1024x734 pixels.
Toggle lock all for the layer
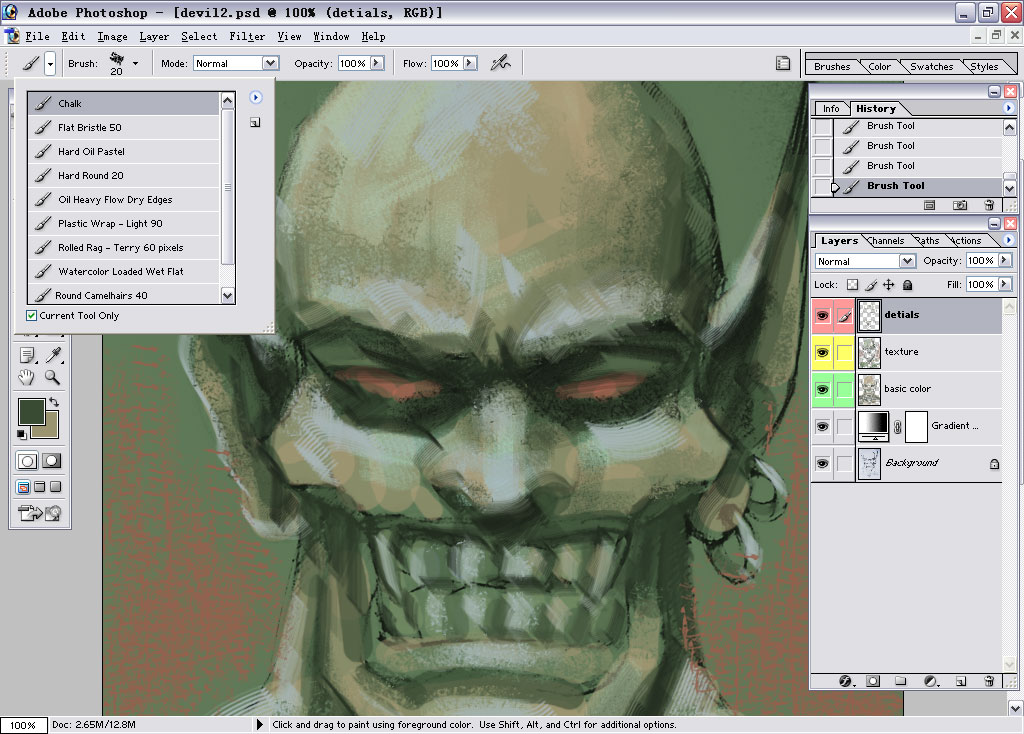pos(907,285)
